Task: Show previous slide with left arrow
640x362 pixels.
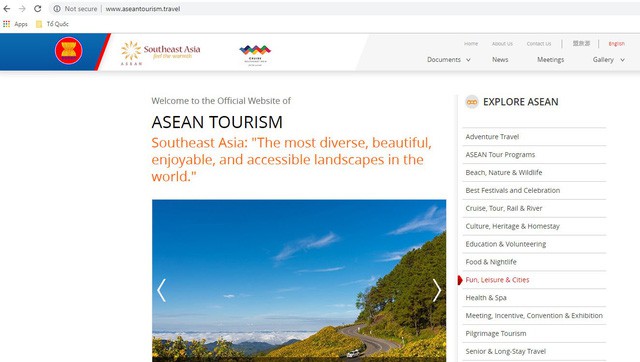Action: coord(162,290)
